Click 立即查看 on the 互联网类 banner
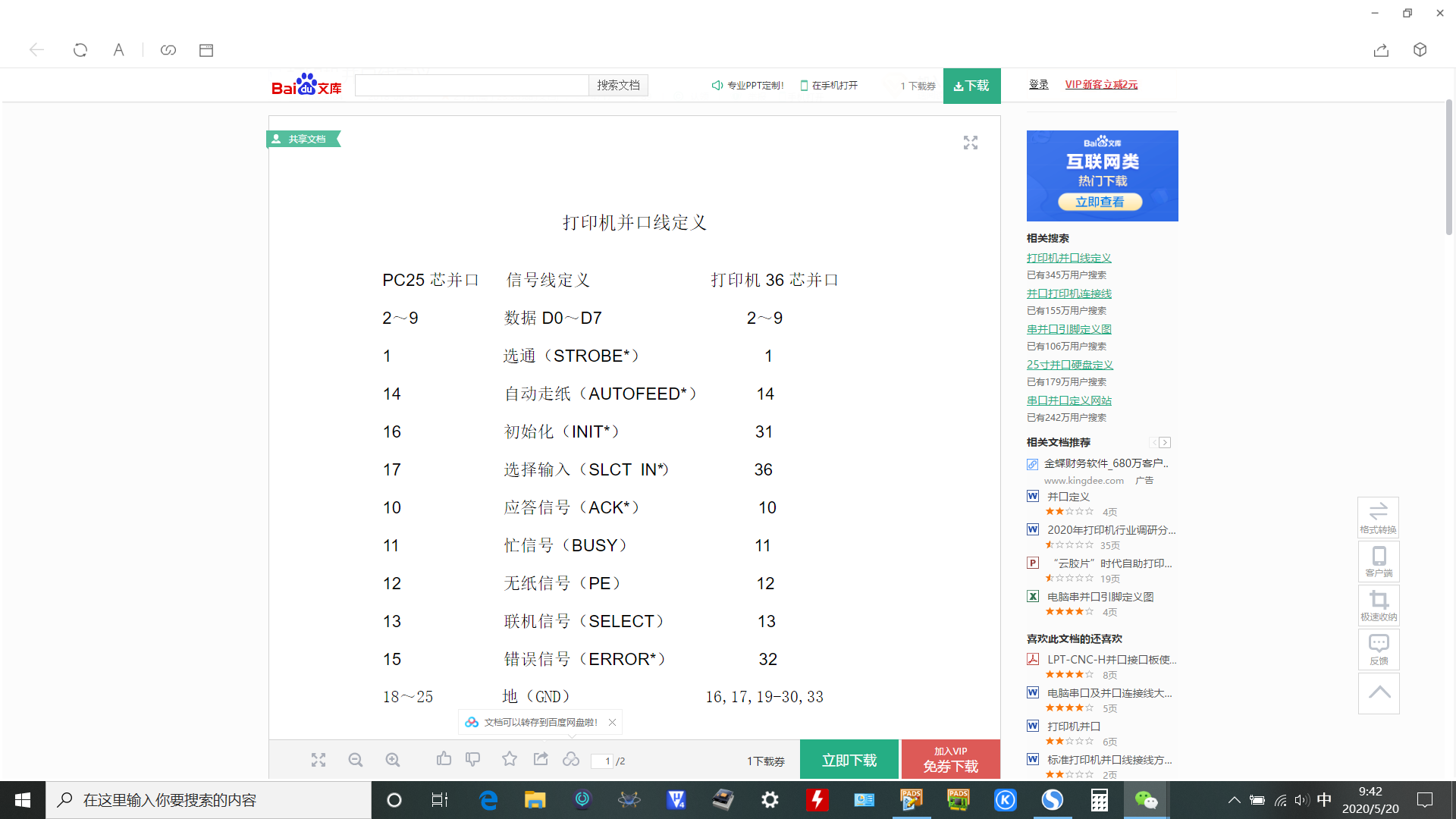The image size is (1456, 819). [x=1100, y=202]
